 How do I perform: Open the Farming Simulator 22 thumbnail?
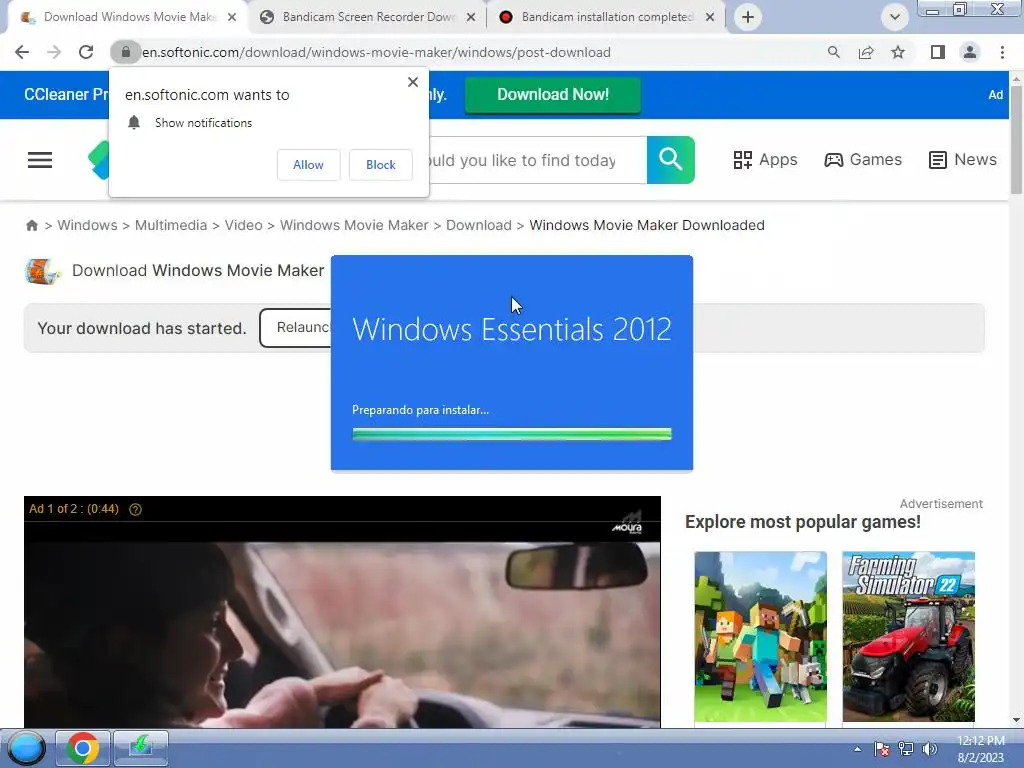908,637
